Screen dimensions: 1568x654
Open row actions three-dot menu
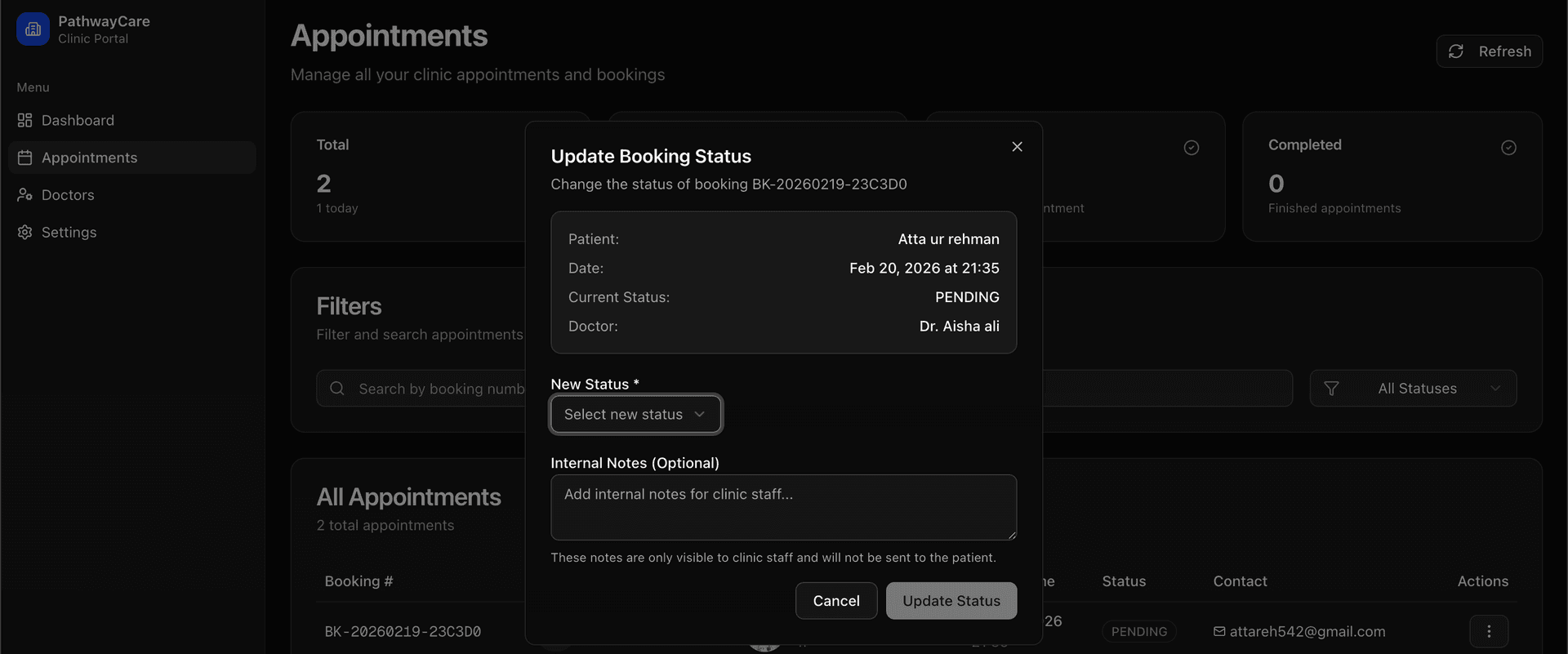click(1489, 631)
